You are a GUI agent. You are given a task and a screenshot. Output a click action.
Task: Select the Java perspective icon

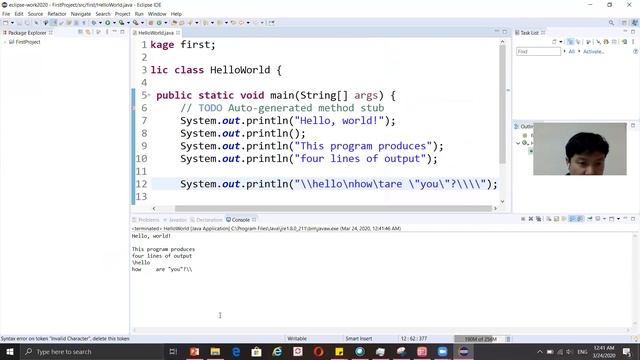point(635,23)
